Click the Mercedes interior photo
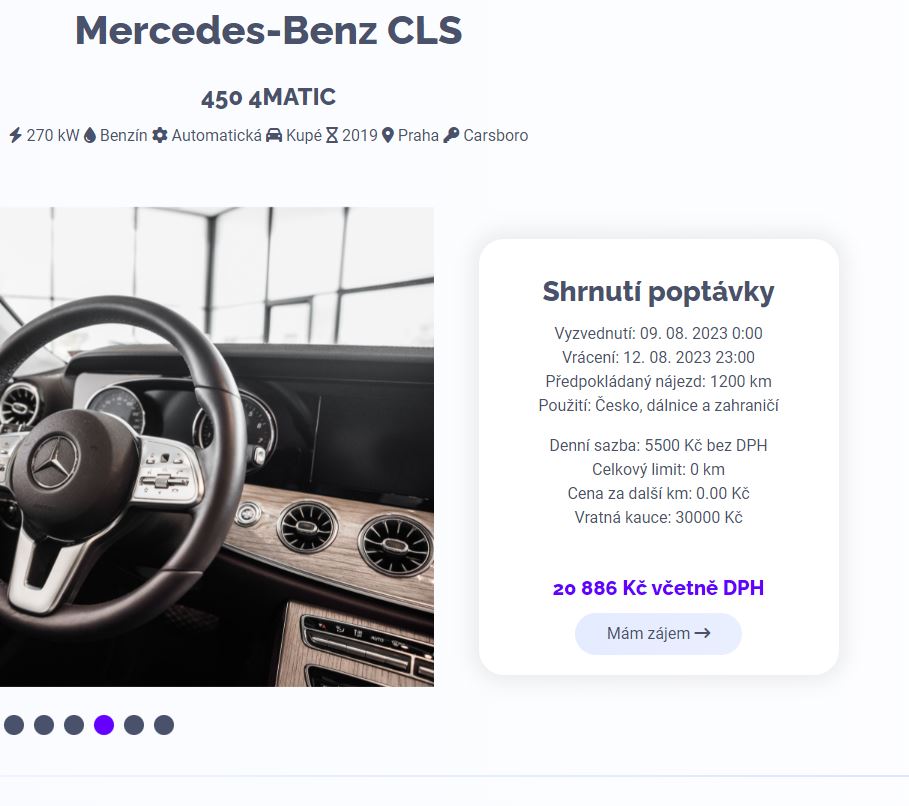 pos(217,446)
